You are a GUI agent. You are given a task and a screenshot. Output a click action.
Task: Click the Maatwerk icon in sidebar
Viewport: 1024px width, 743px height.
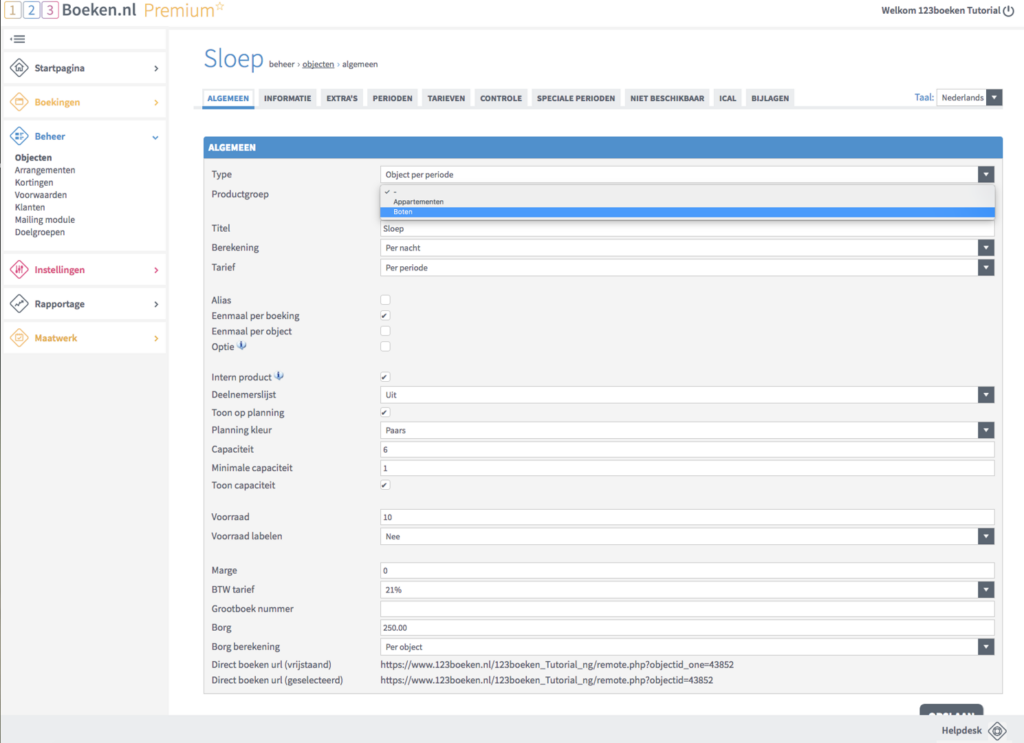(20, 338)
